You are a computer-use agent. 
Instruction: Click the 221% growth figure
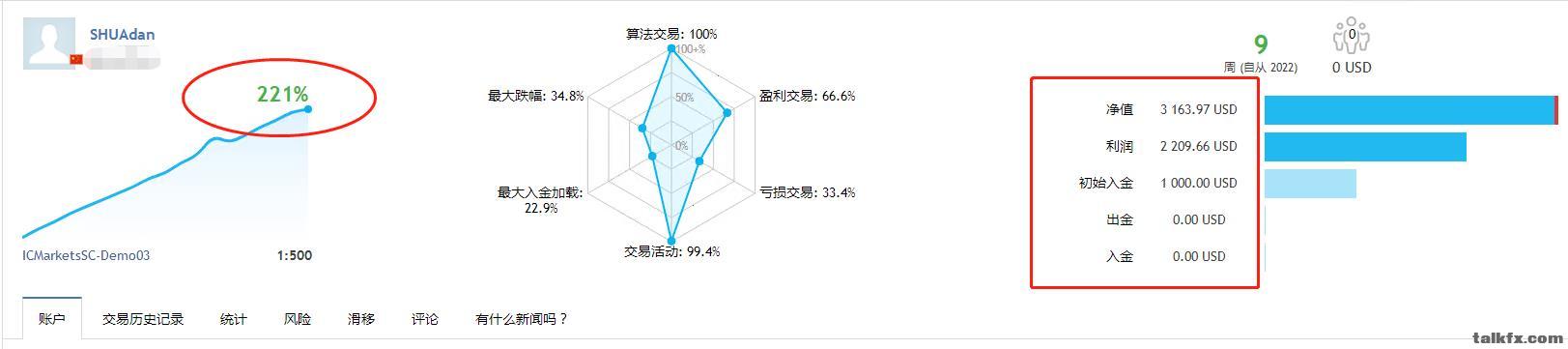click(x=282, y=94)
